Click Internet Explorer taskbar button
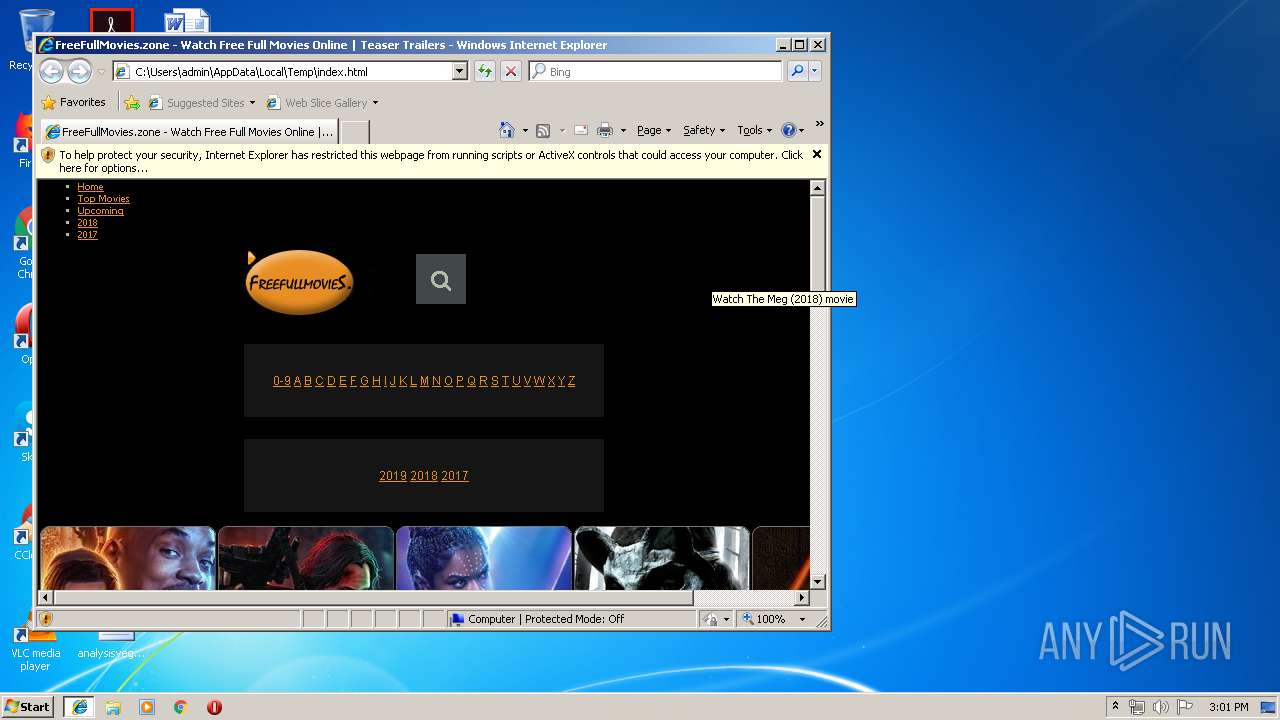Viewport: 1280px width, 720px height. [x=79, y=707]
